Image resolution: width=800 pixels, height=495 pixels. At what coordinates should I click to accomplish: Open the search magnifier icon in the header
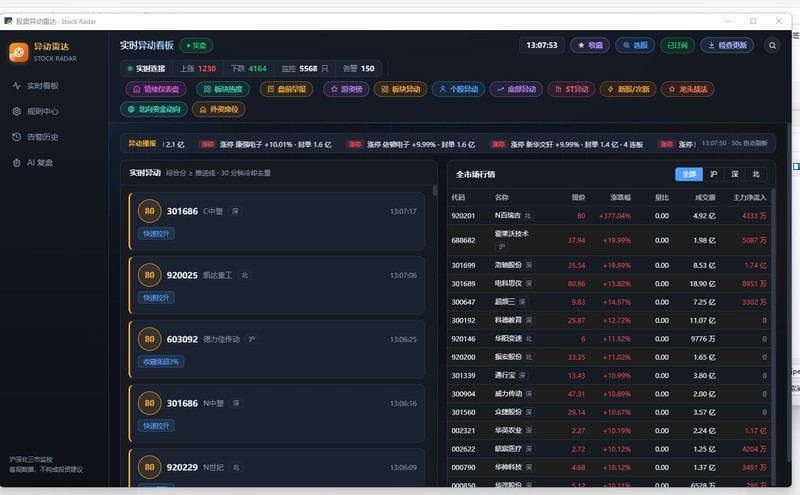[772, 45]
